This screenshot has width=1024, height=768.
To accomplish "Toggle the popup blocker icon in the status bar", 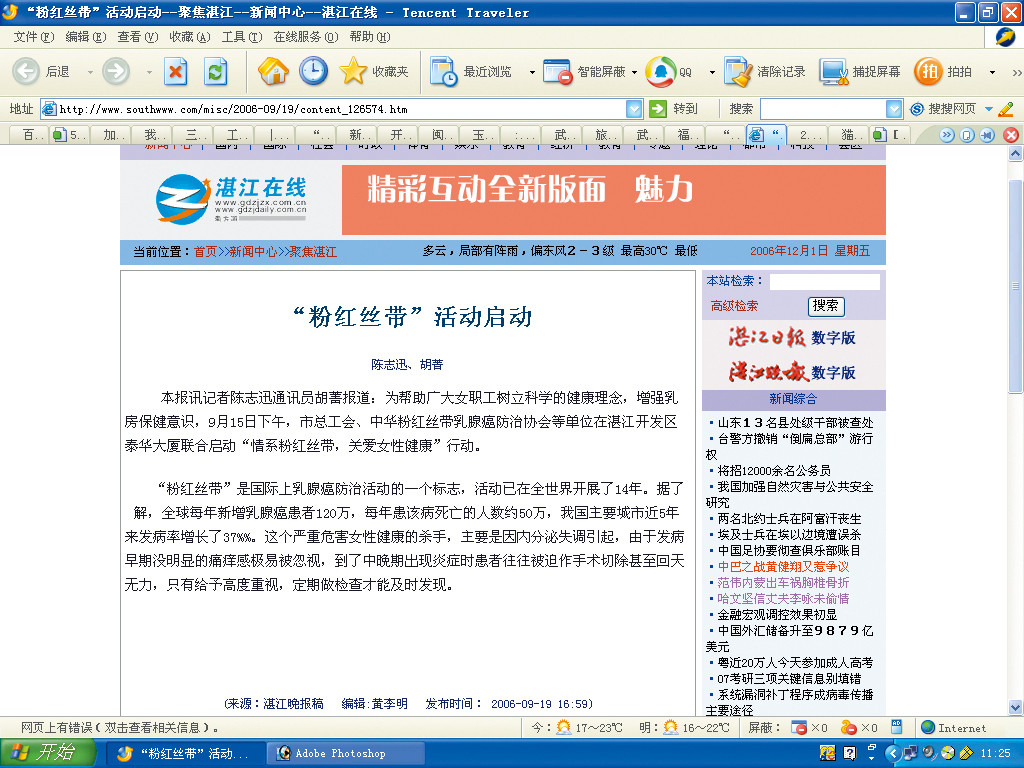I will pos(799,727).
